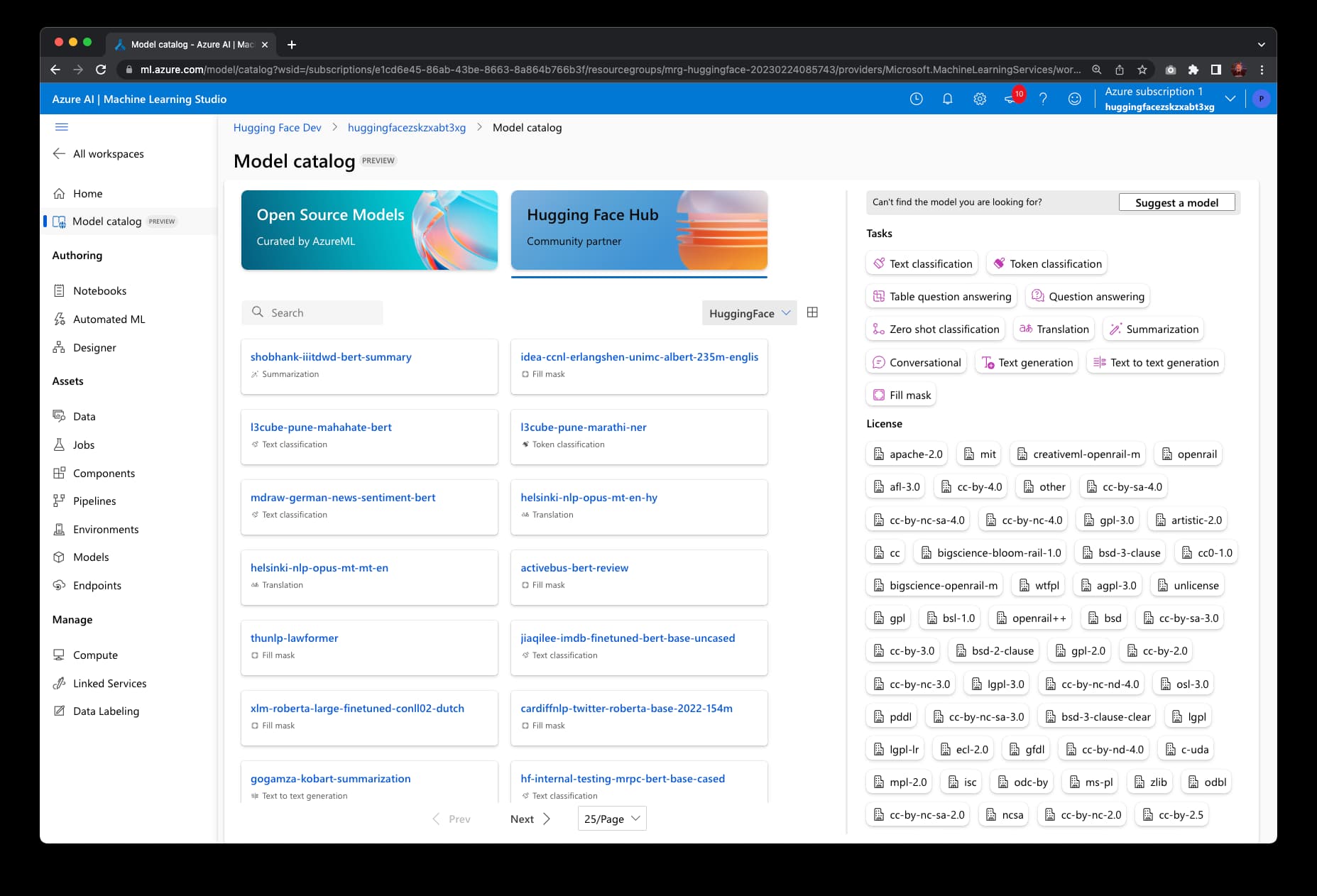The width and height of the screenshot is (1317, 896).
Task: Click the browser address bar URL
Action: pos(611,70)
